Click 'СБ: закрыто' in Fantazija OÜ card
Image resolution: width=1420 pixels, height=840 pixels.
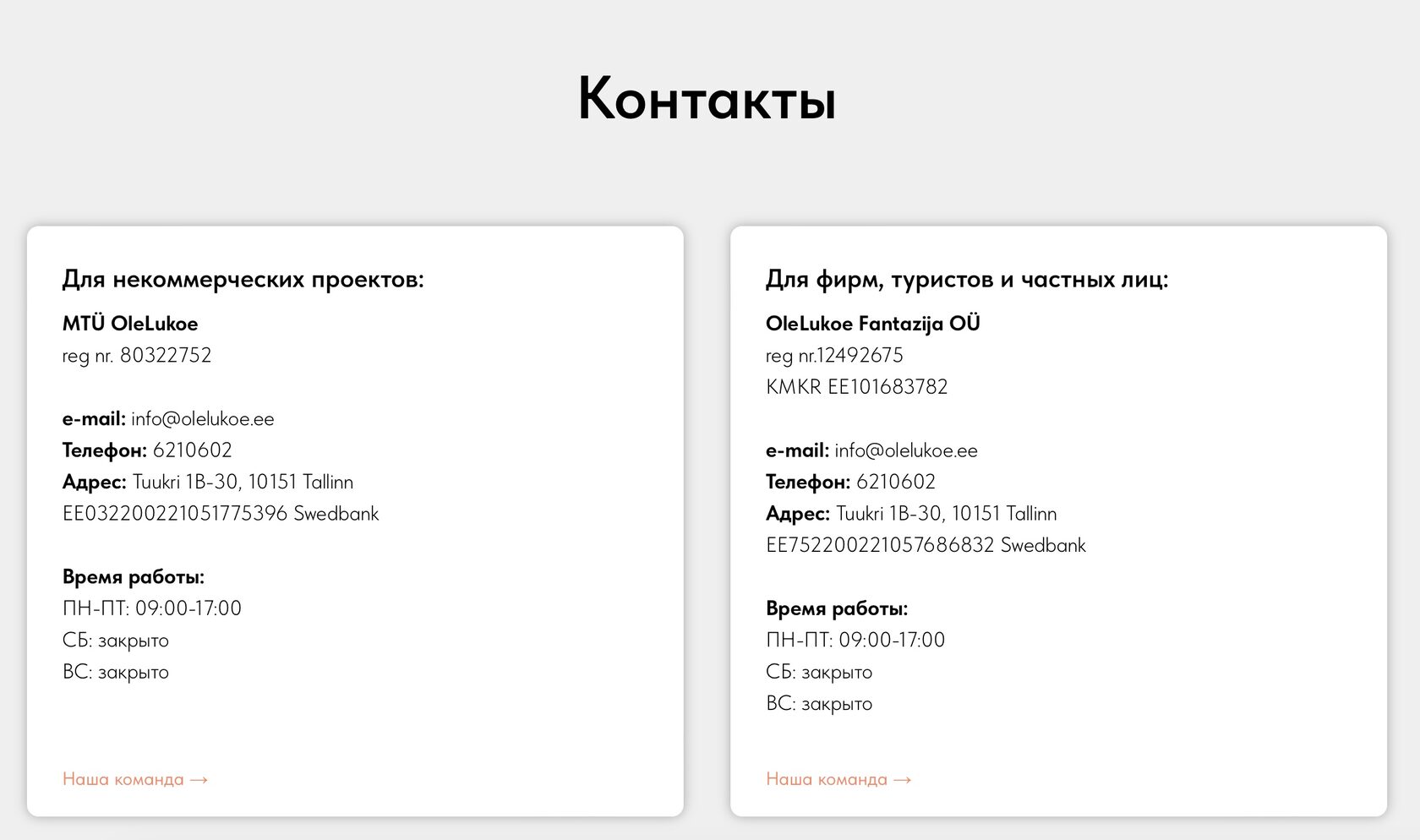point(819,673)
